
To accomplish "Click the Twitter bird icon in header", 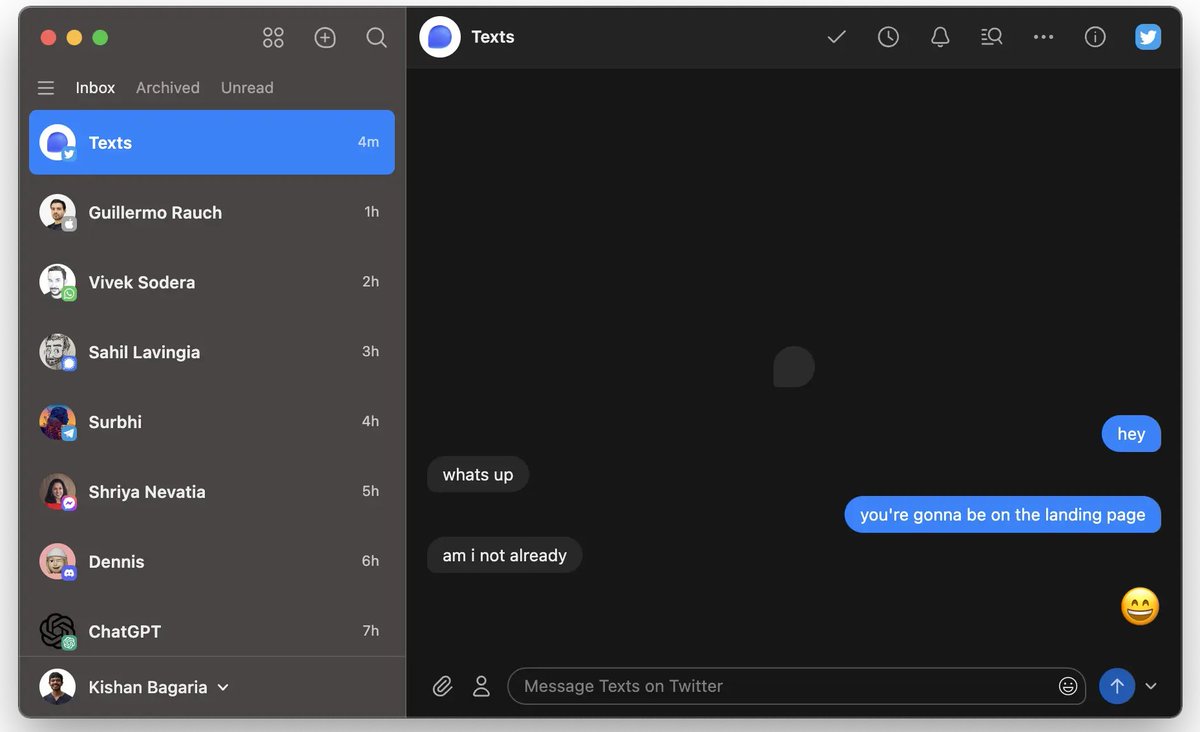I will 1148,37.
